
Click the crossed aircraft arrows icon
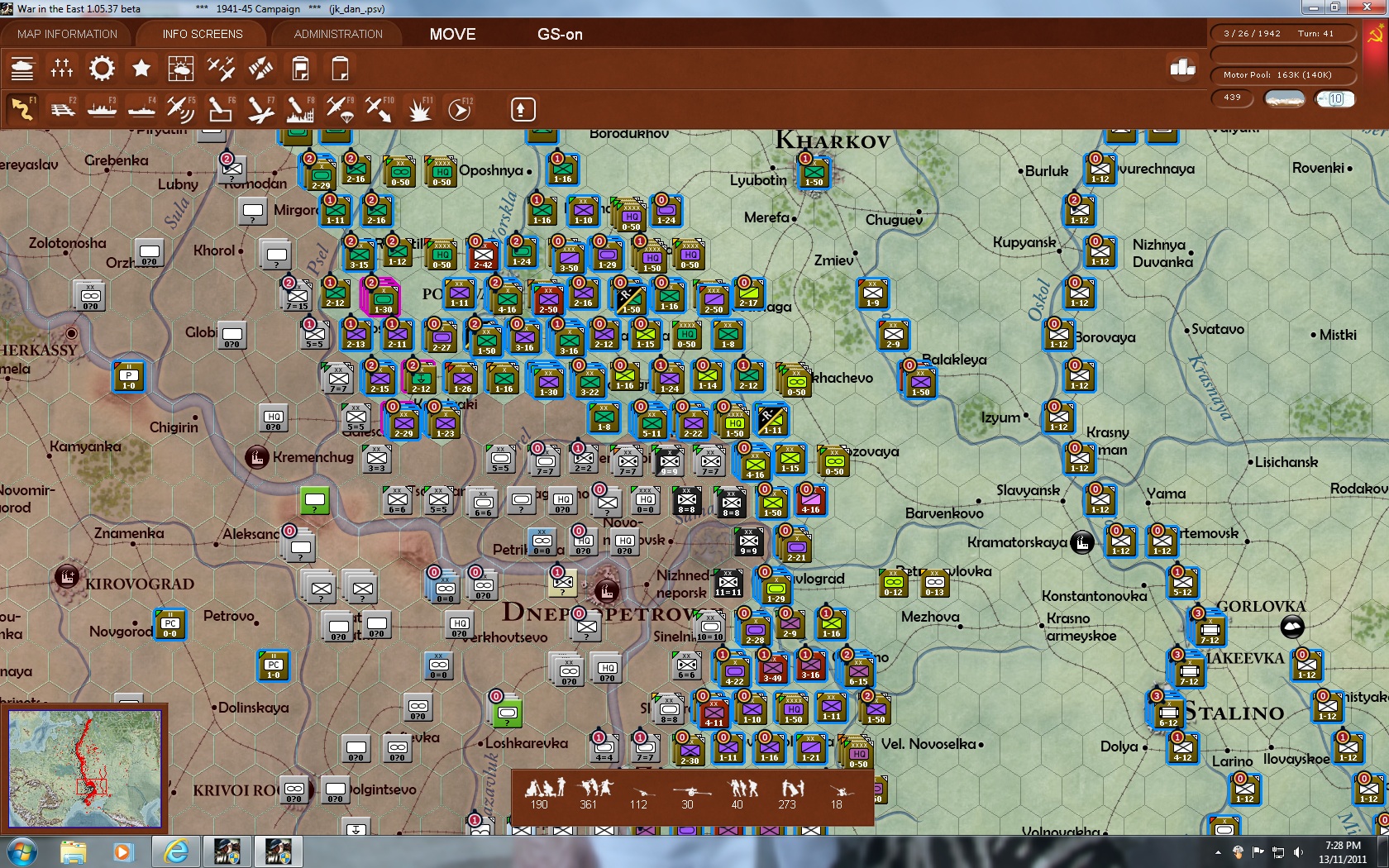pyautogui.click(x=260, y=69)
